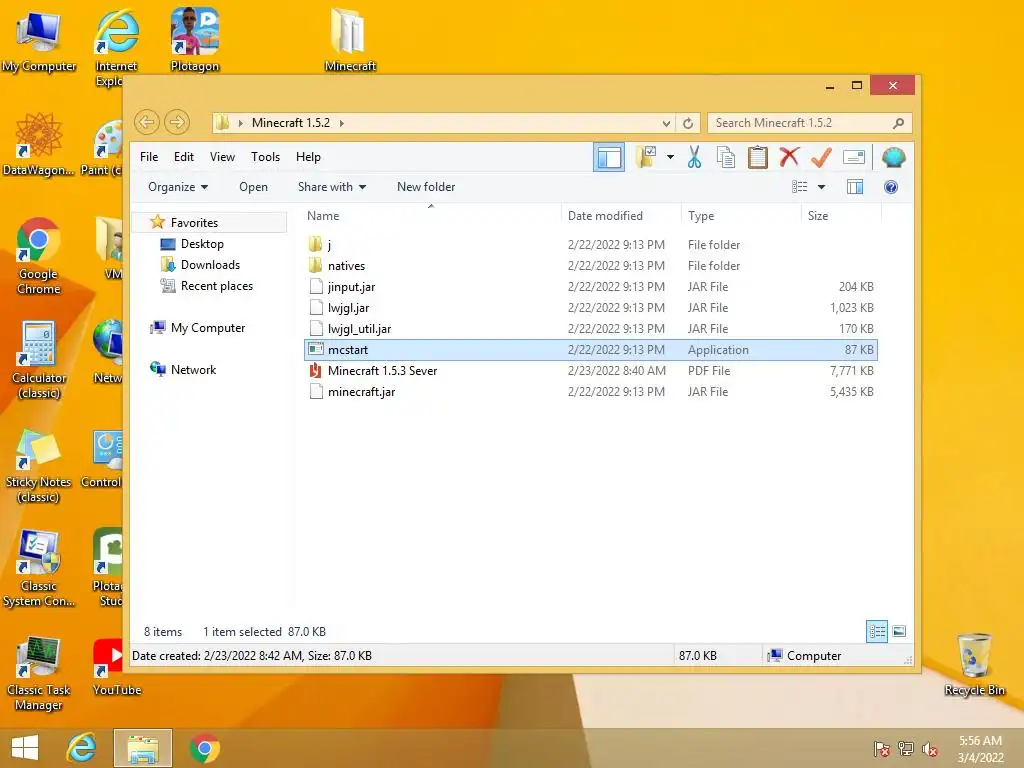Click the muted volume tray icon
This screenshot has height=768, width=1024.
coord(931,749)
